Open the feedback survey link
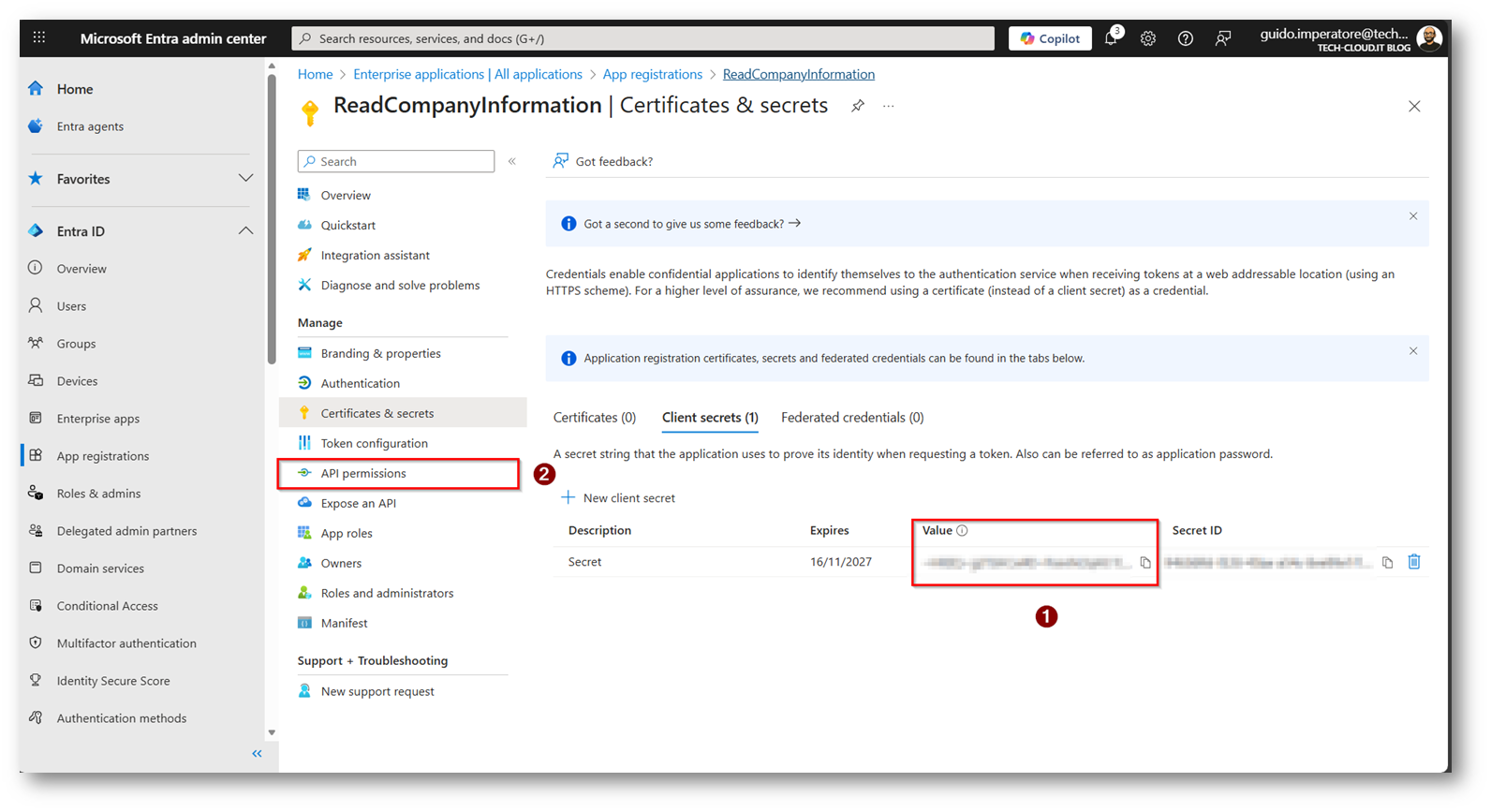Viewport: 1491px width, 812px height. pos(692,224)
